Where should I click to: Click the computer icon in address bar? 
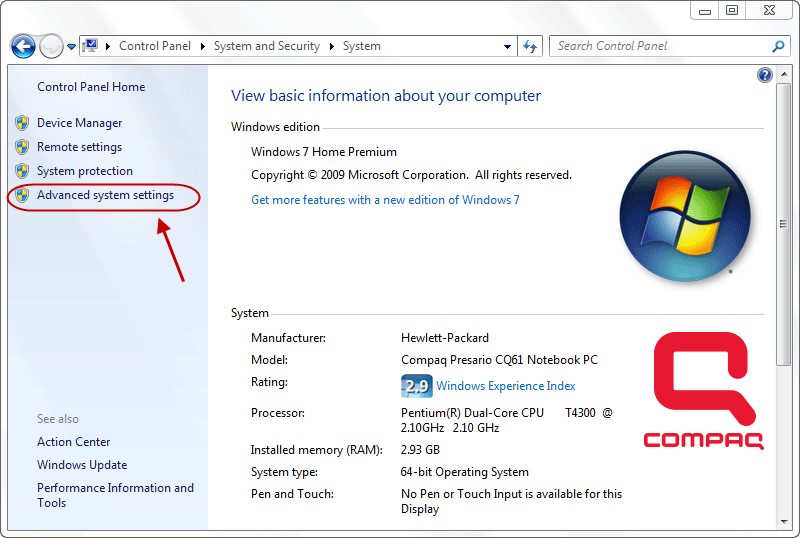pyautogui.click(x=90, y=46)
